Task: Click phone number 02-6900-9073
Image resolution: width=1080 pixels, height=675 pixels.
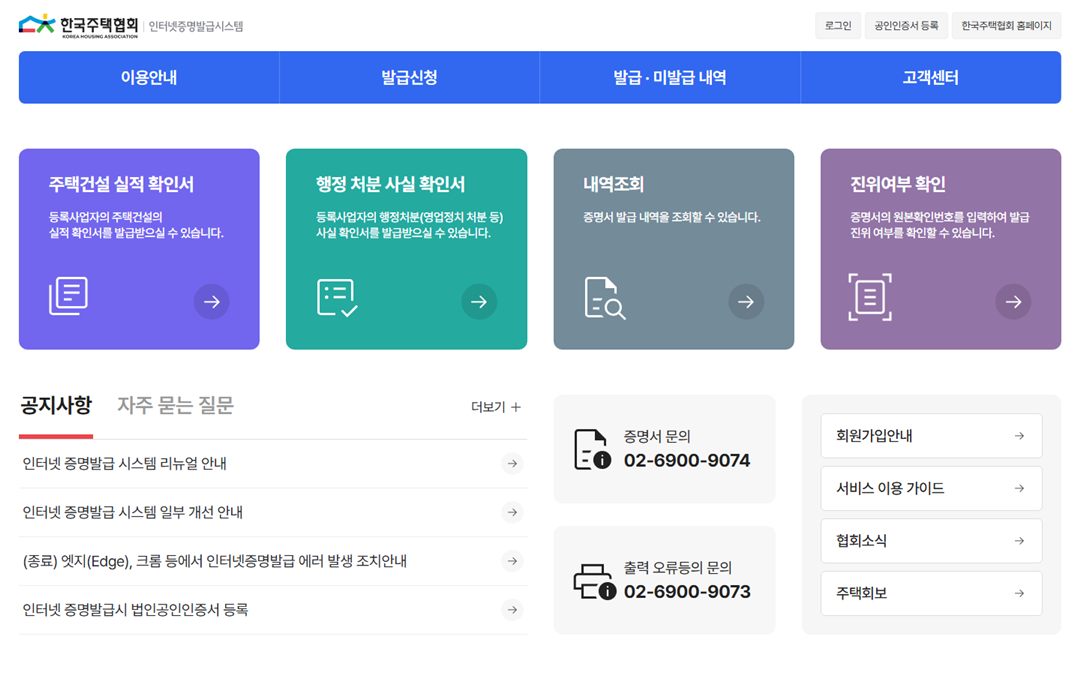Action: pos(687,591)
